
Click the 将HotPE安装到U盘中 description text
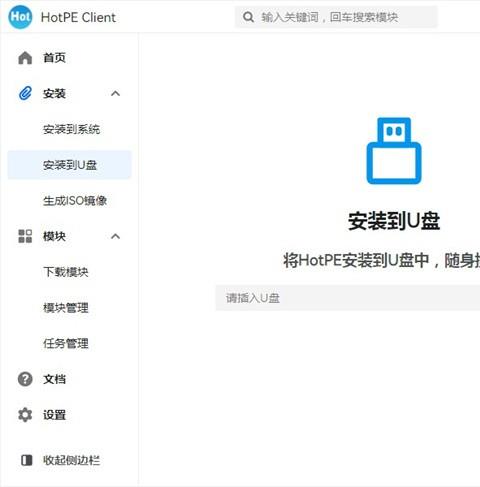pos(382,260)
